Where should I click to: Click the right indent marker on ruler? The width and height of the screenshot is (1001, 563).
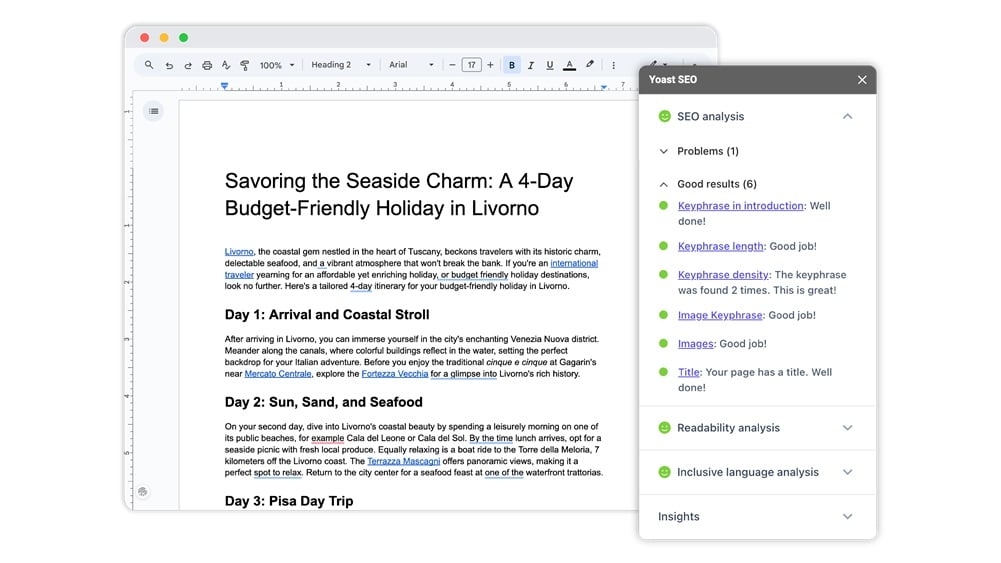(x=603, y=87)
